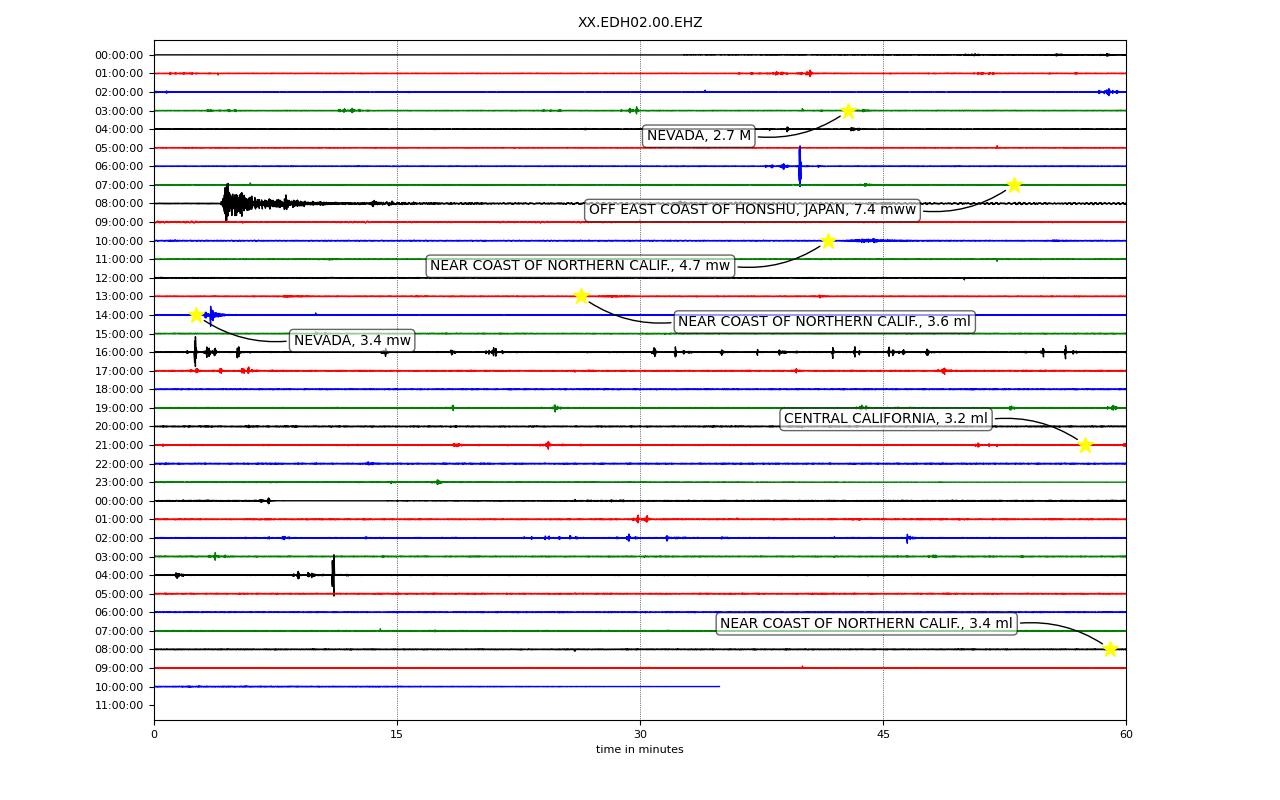Screen dimensions: 1280x800
Task: Click the black spike on second 04:00:00 trace
Action: point(333,575)
